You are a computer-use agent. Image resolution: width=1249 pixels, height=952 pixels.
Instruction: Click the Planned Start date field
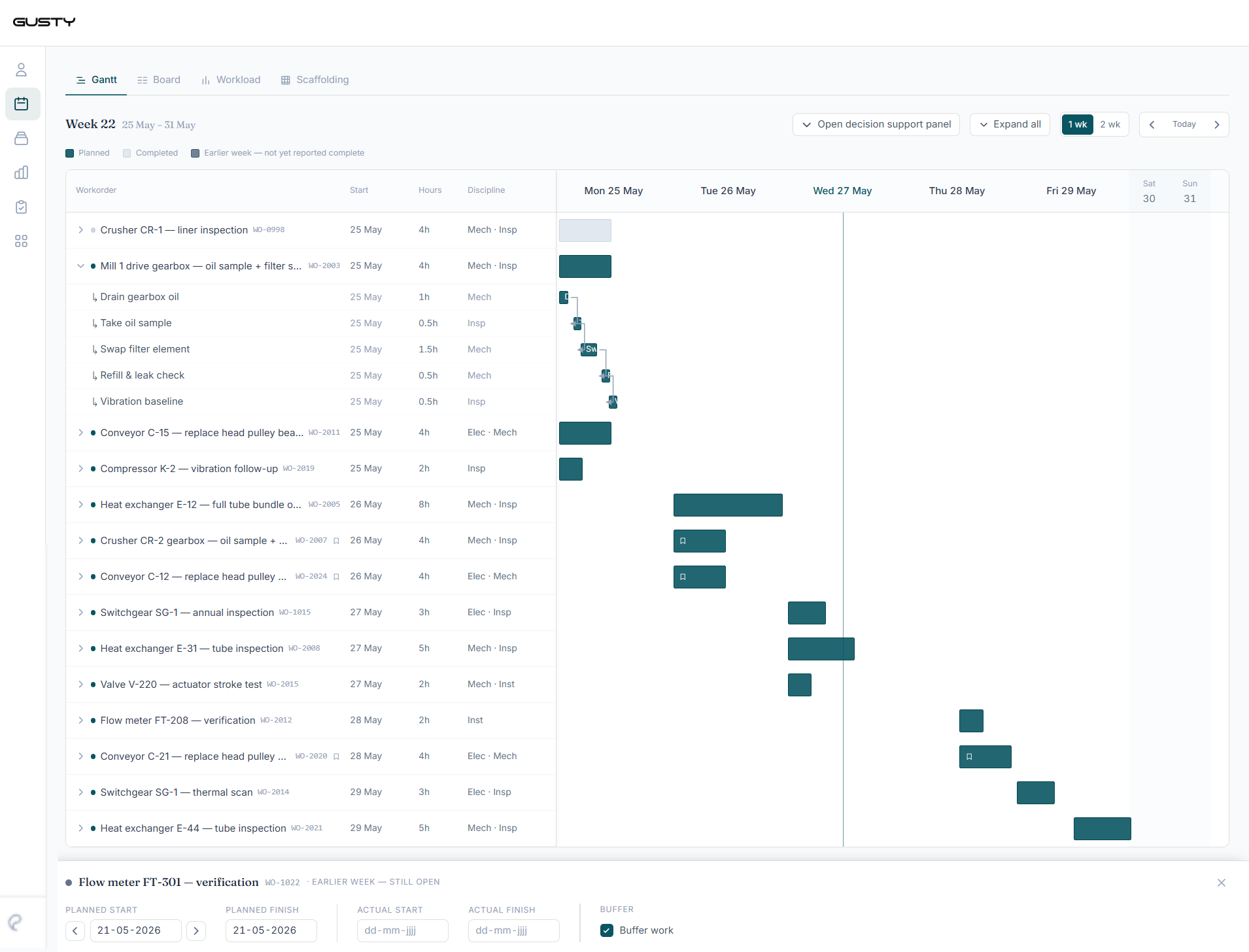pyautogui.click(x=135, y=930)
